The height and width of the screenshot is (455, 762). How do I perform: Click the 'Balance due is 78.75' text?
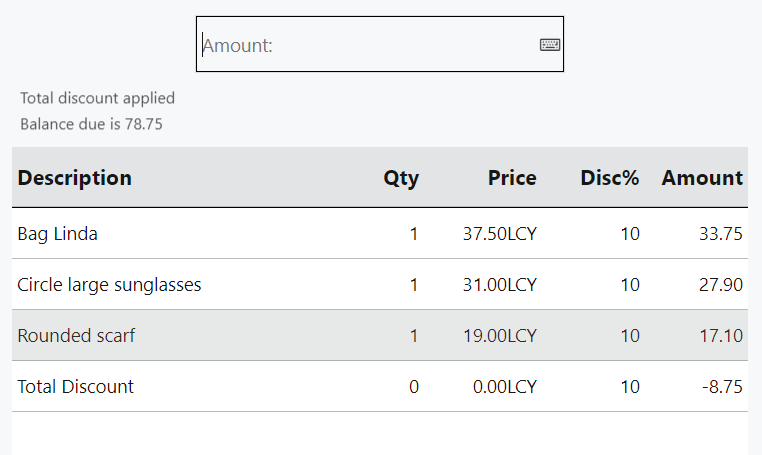click(91, 125)
